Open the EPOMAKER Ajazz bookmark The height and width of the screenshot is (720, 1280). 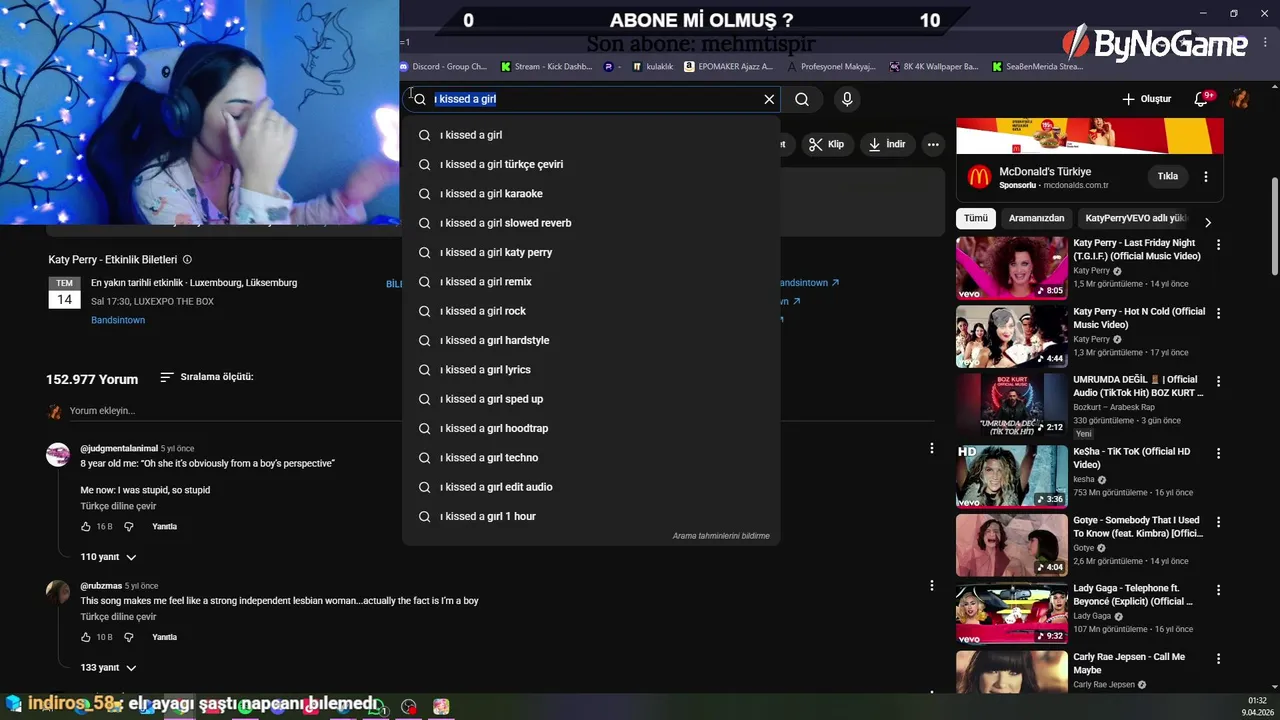coord(729,66)
